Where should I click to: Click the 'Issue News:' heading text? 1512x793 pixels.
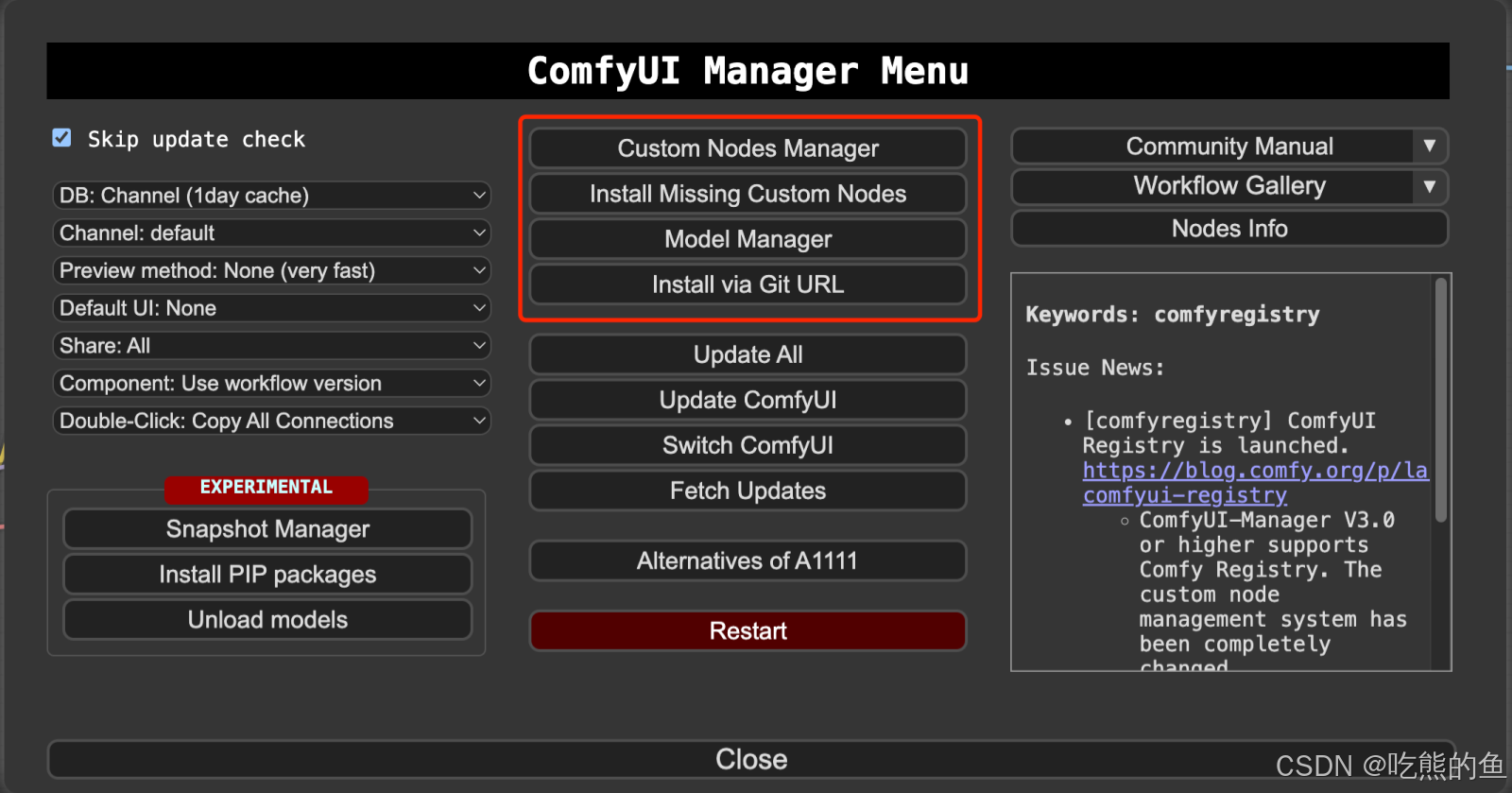1095,368
